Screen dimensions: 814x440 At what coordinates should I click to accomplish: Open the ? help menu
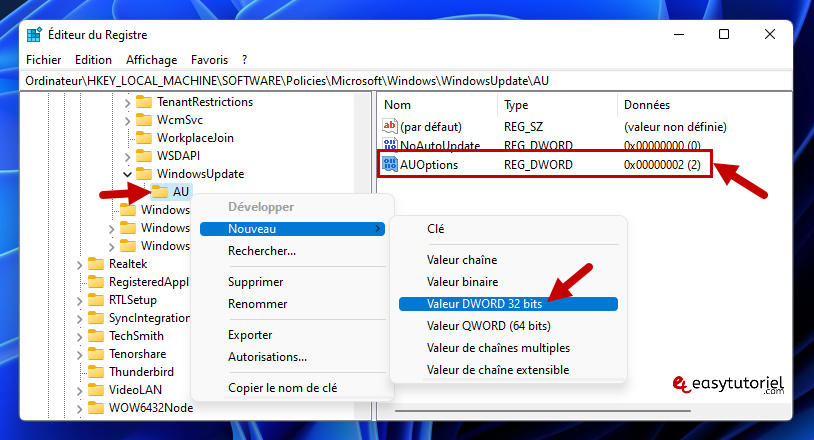[x=245, y=60]
